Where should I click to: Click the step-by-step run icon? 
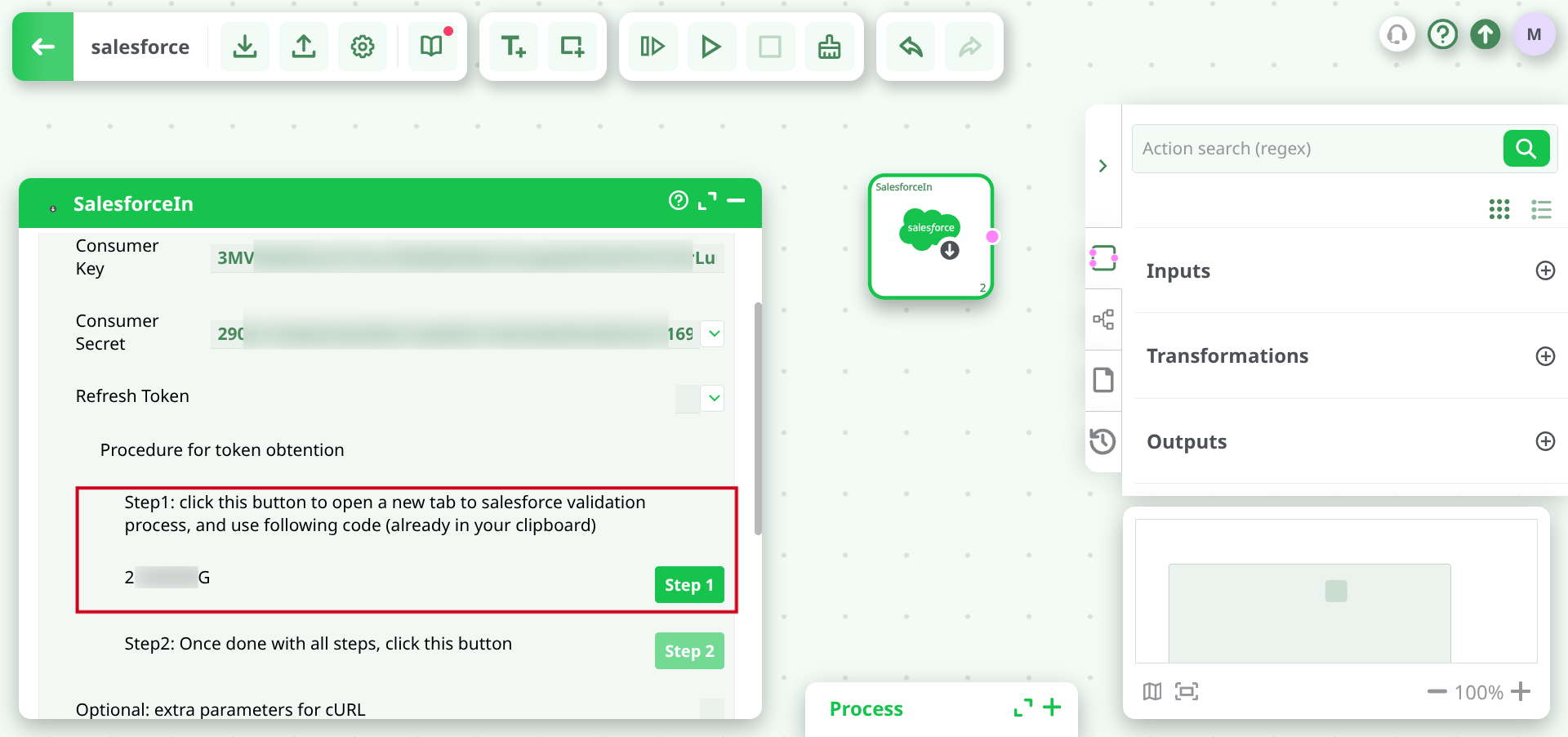(x=653, y=47)
